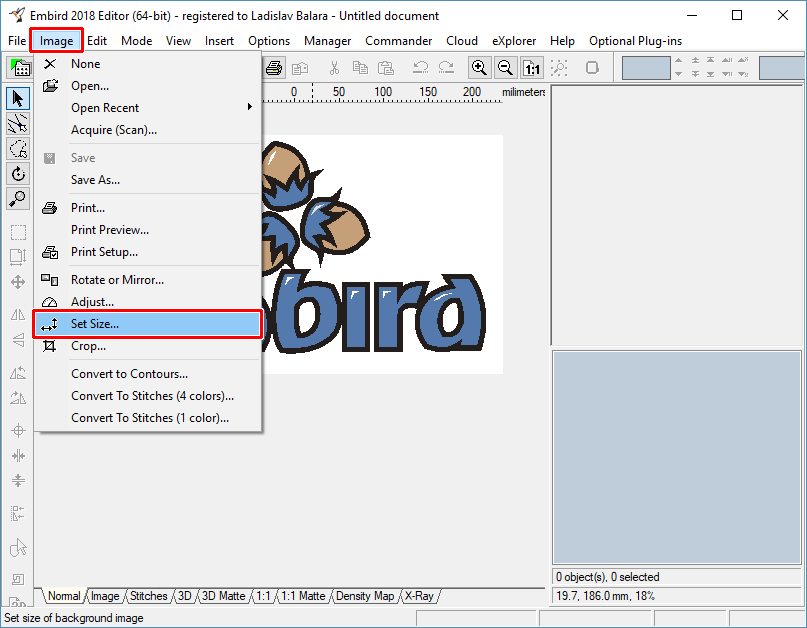Open the Manager menu

pos(327,41)
